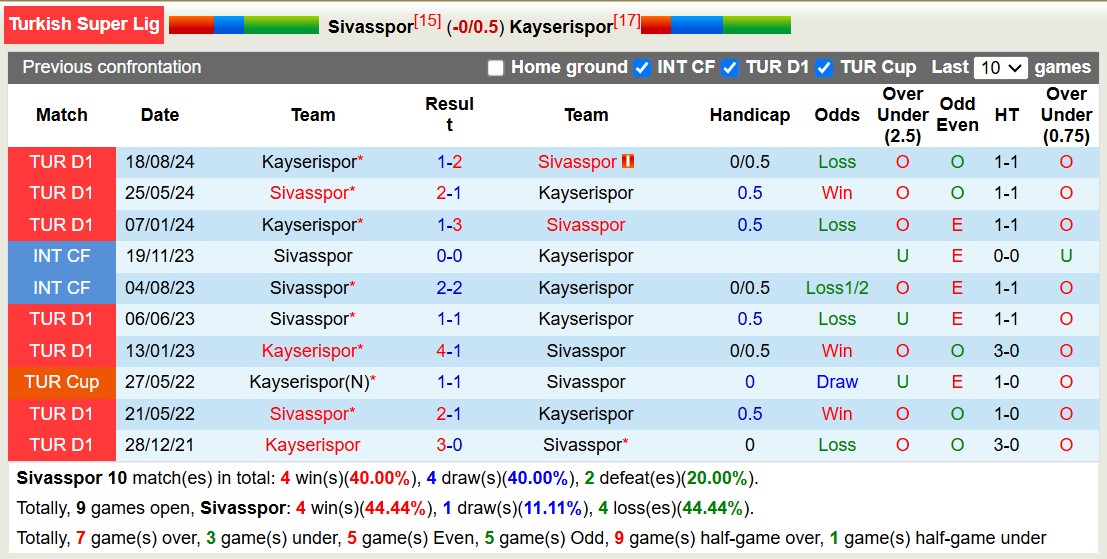Open the 4-1 result from 13/01/23

pos(449,351)
